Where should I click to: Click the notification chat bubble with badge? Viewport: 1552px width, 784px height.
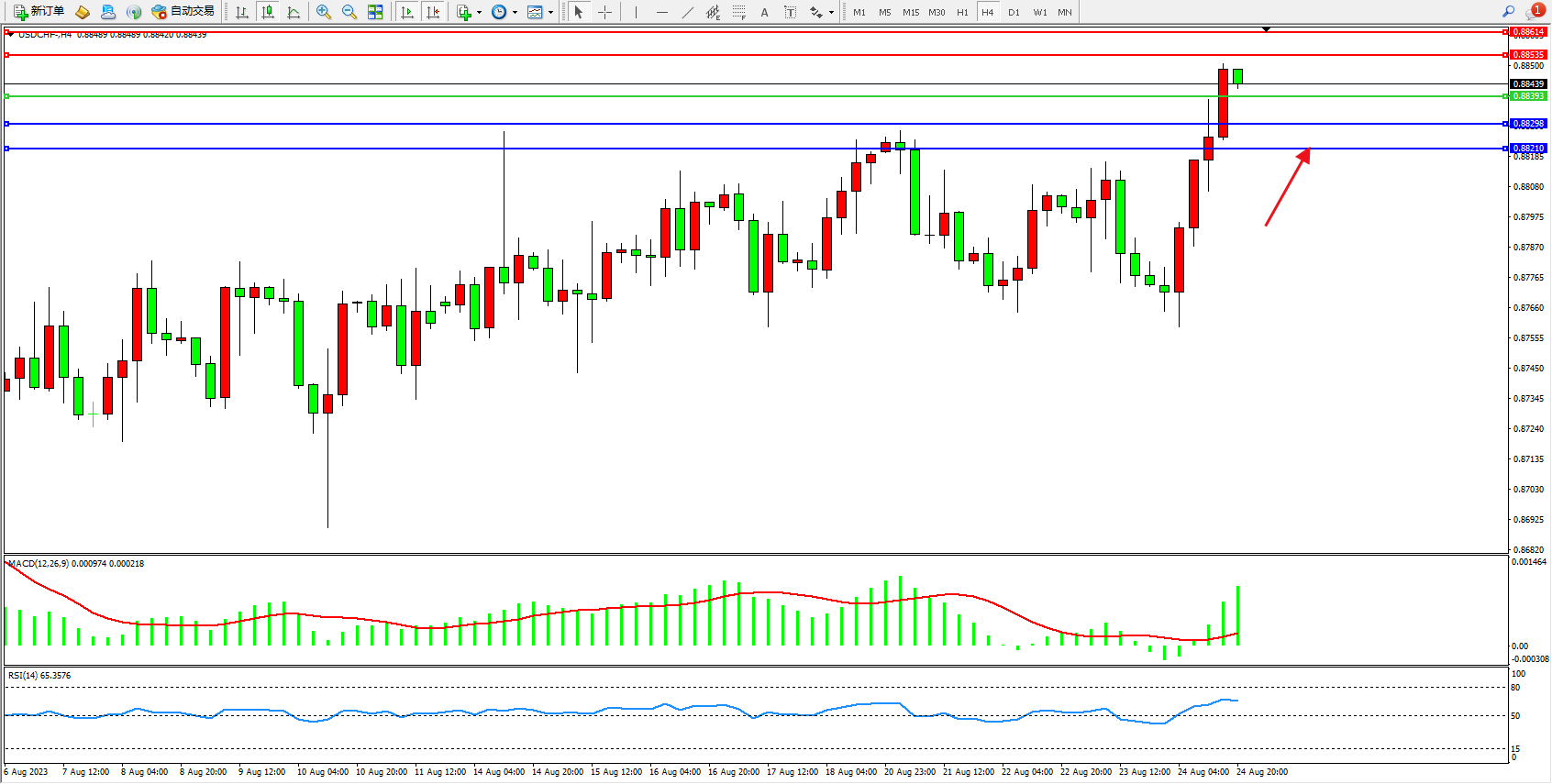coord(1534,12)
